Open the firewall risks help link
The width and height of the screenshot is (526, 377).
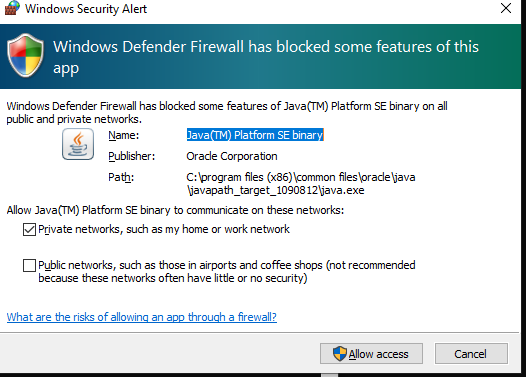[x=142, y=317]
